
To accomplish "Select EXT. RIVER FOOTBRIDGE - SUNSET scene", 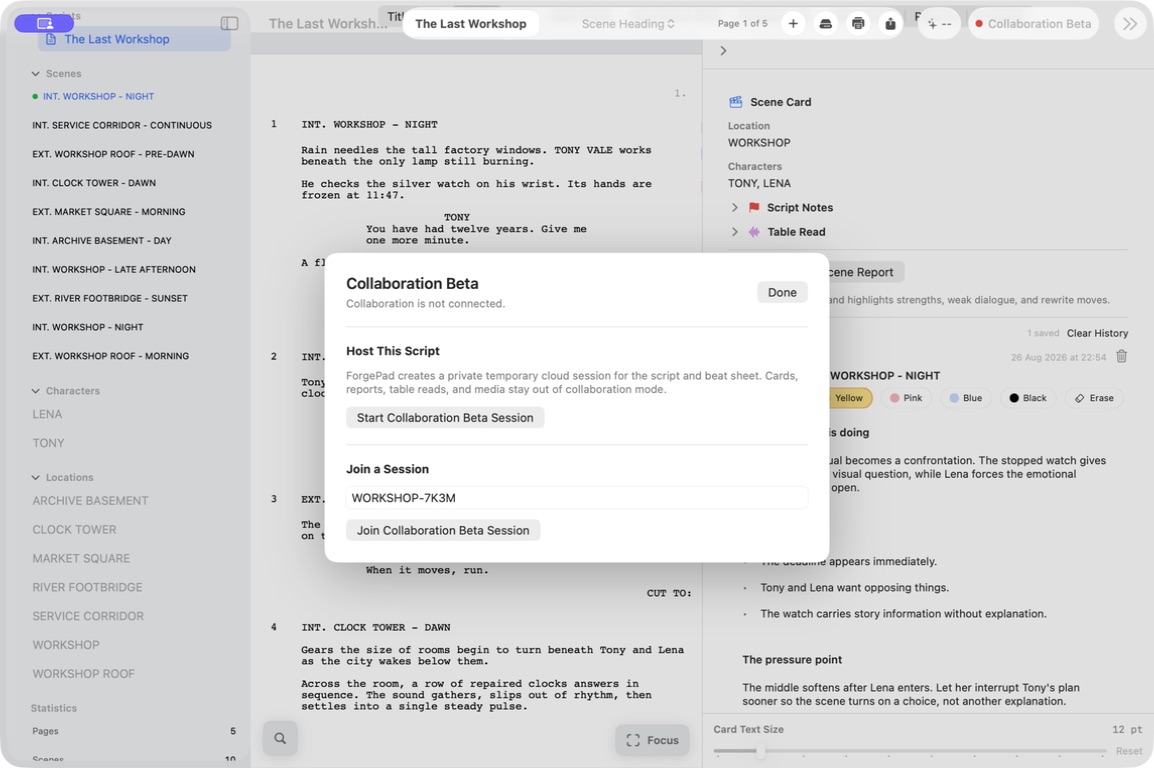I will pos(110,298).
